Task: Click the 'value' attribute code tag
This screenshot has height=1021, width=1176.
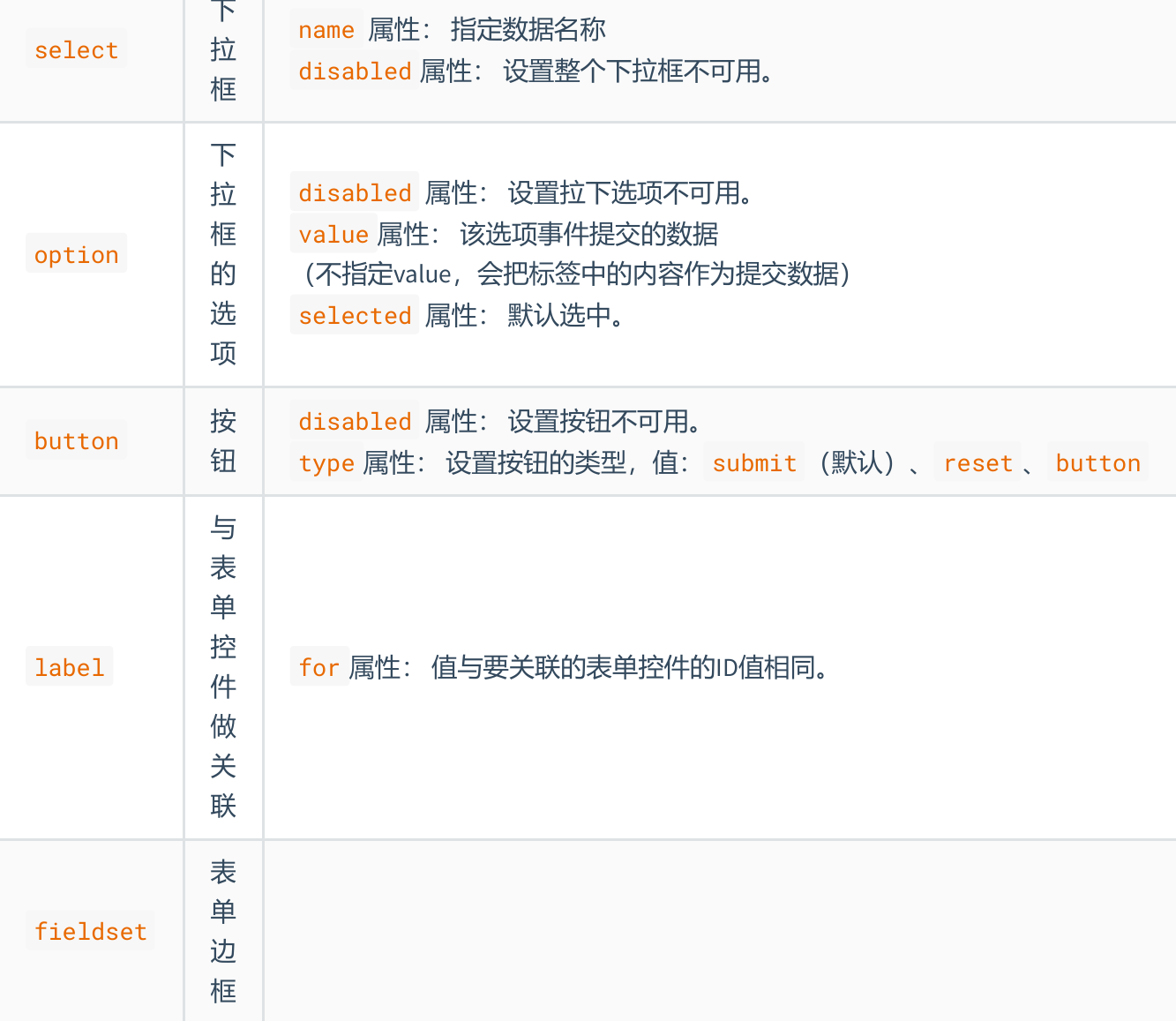Action: (333, 235)
